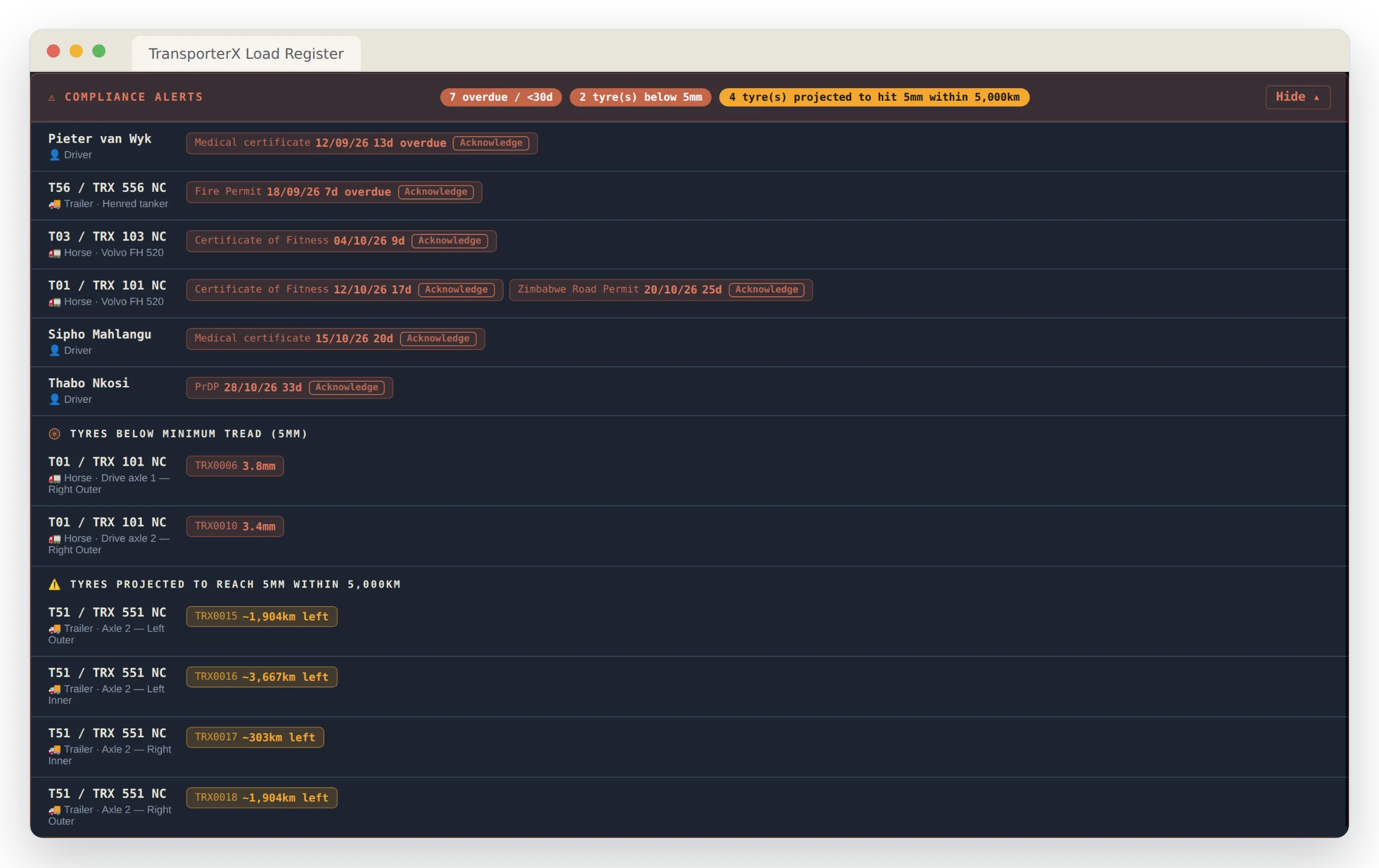Click the Thabo Nkosi name
This screenshot has width=1379, height=868.
[x=89, y=384]
